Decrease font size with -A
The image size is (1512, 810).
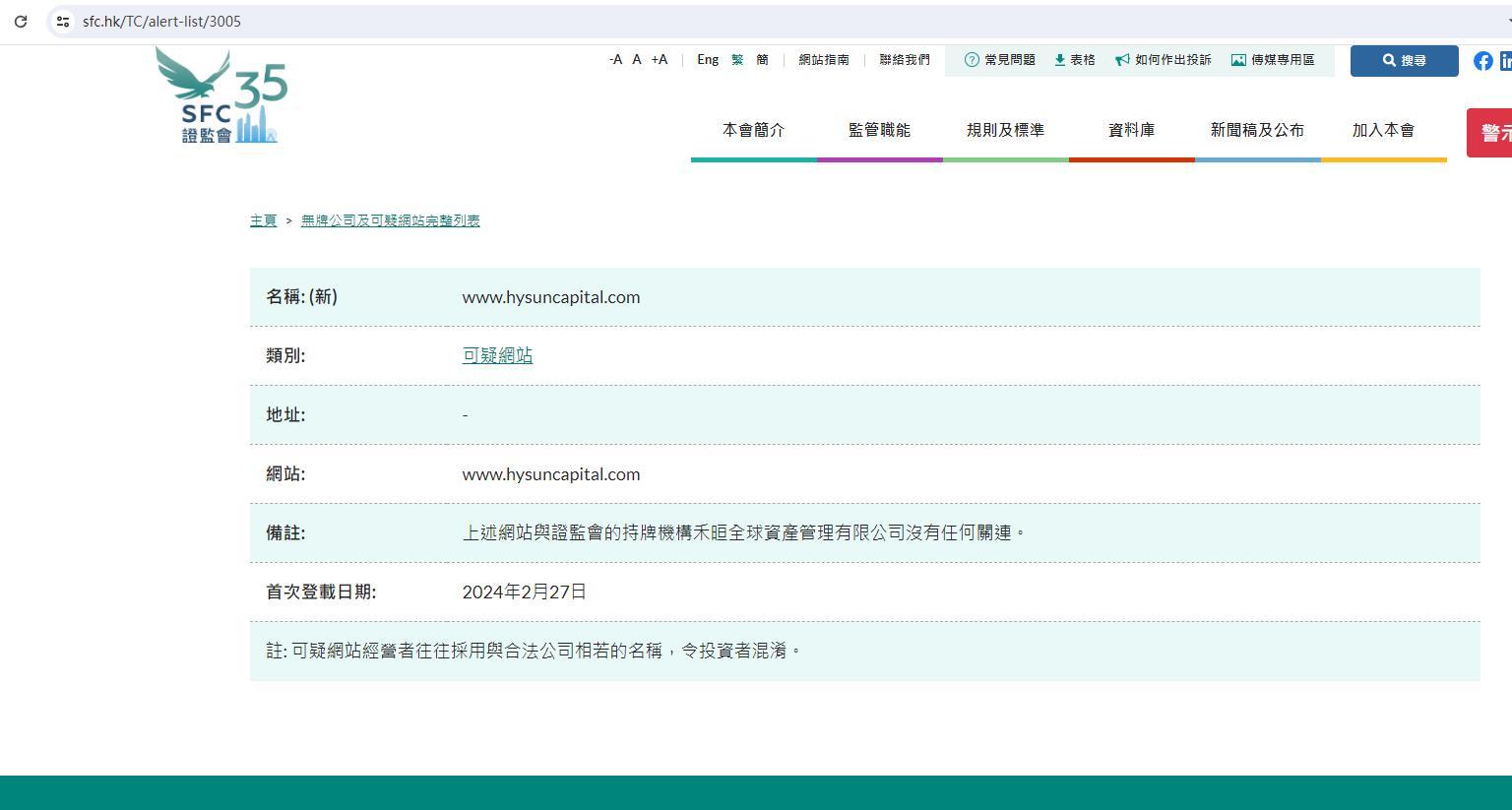click(x=615, y=60)
